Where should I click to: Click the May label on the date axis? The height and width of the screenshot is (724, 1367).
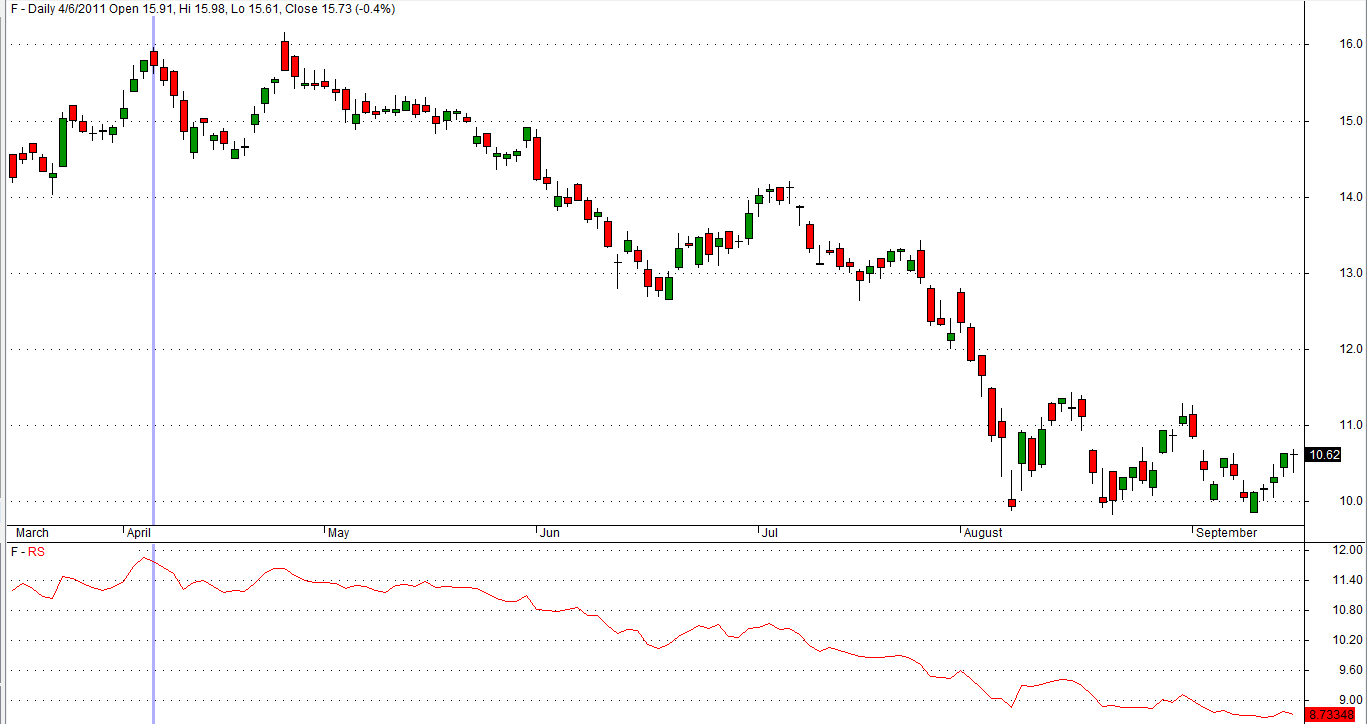(x=340, y=533)
